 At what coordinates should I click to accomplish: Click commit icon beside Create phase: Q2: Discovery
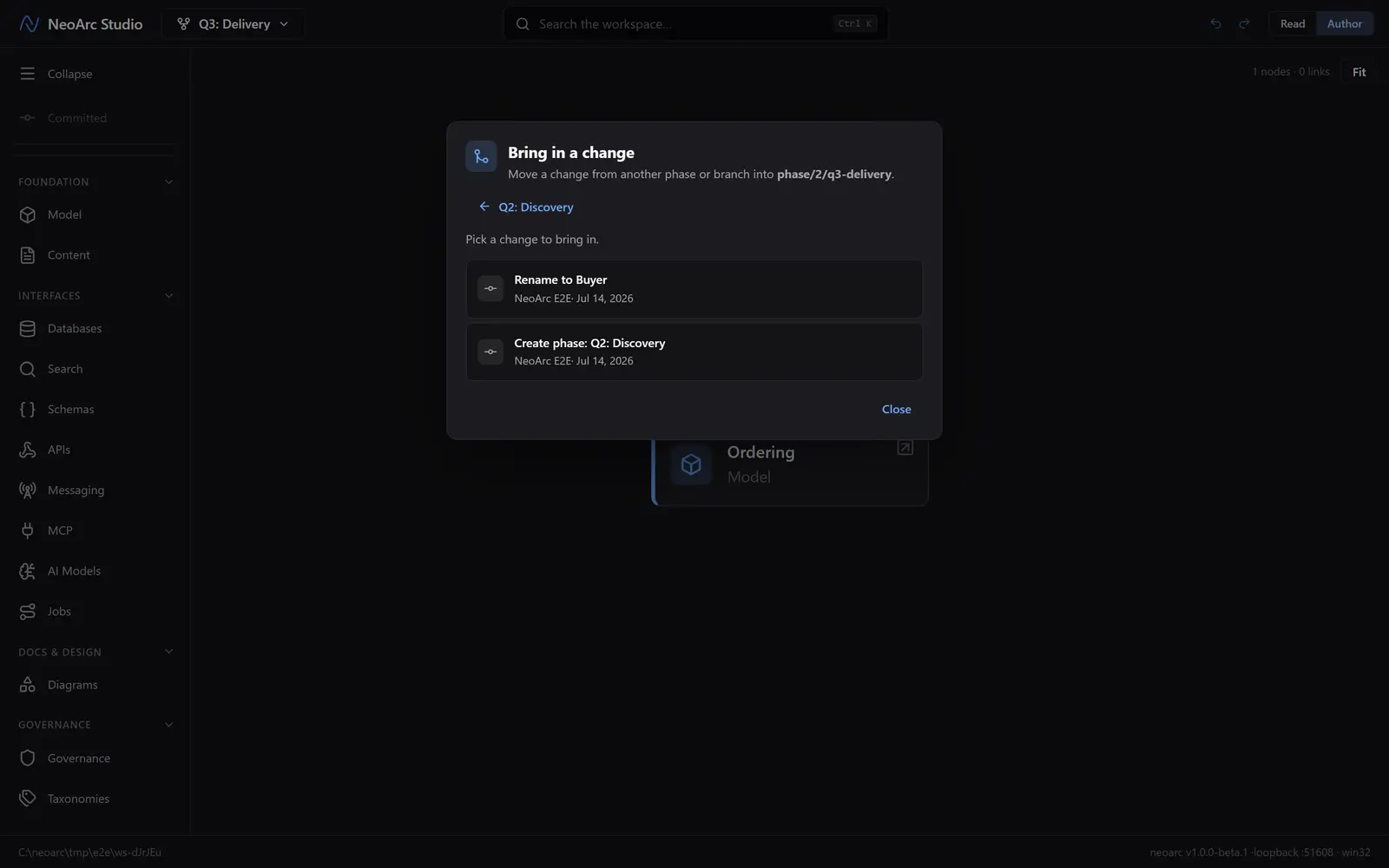490,352
